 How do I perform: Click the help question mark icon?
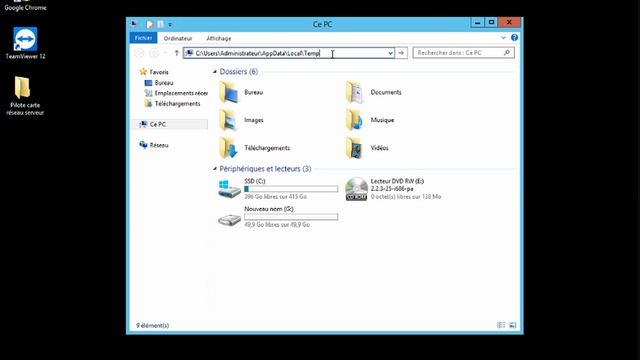(514, 38)
